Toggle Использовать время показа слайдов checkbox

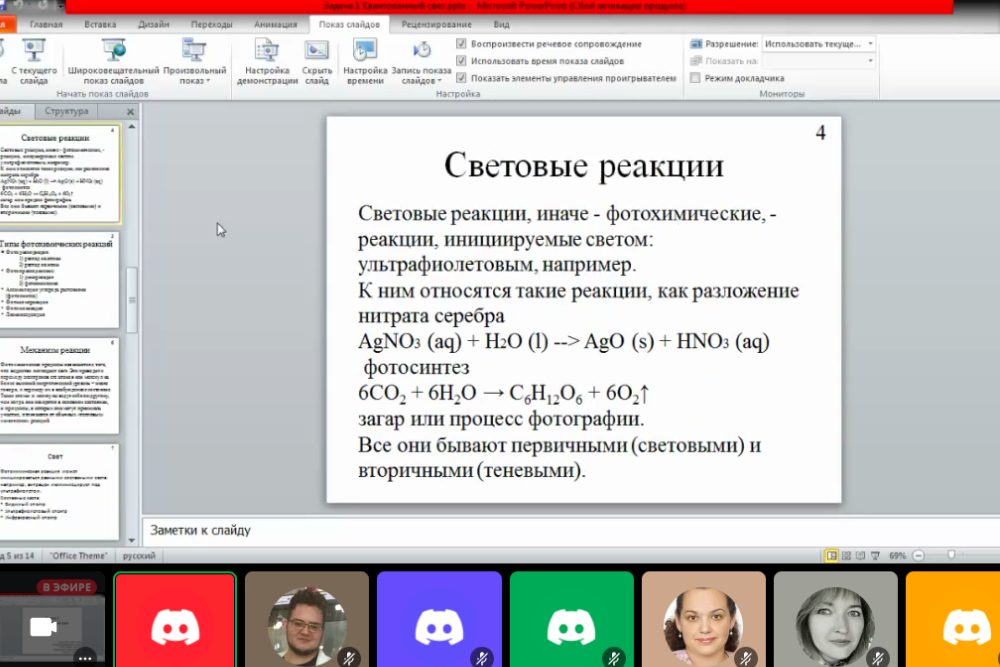pyautogui.click(x=461, y=61)
